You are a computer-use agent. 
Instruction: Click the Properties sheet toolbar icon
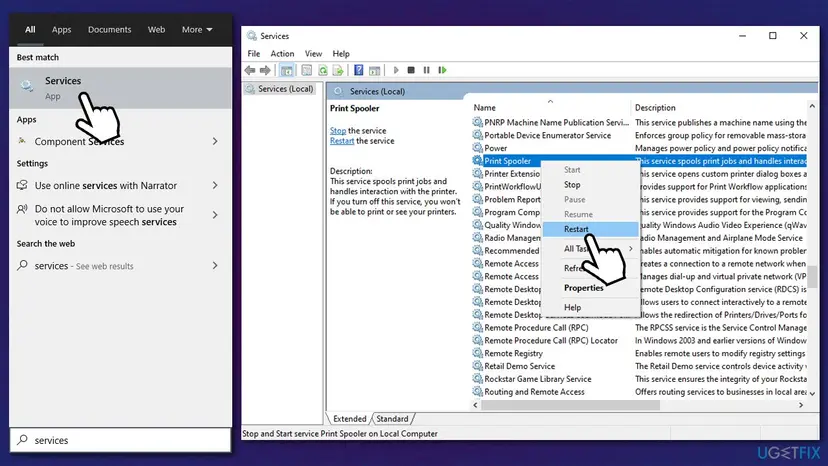307,70
